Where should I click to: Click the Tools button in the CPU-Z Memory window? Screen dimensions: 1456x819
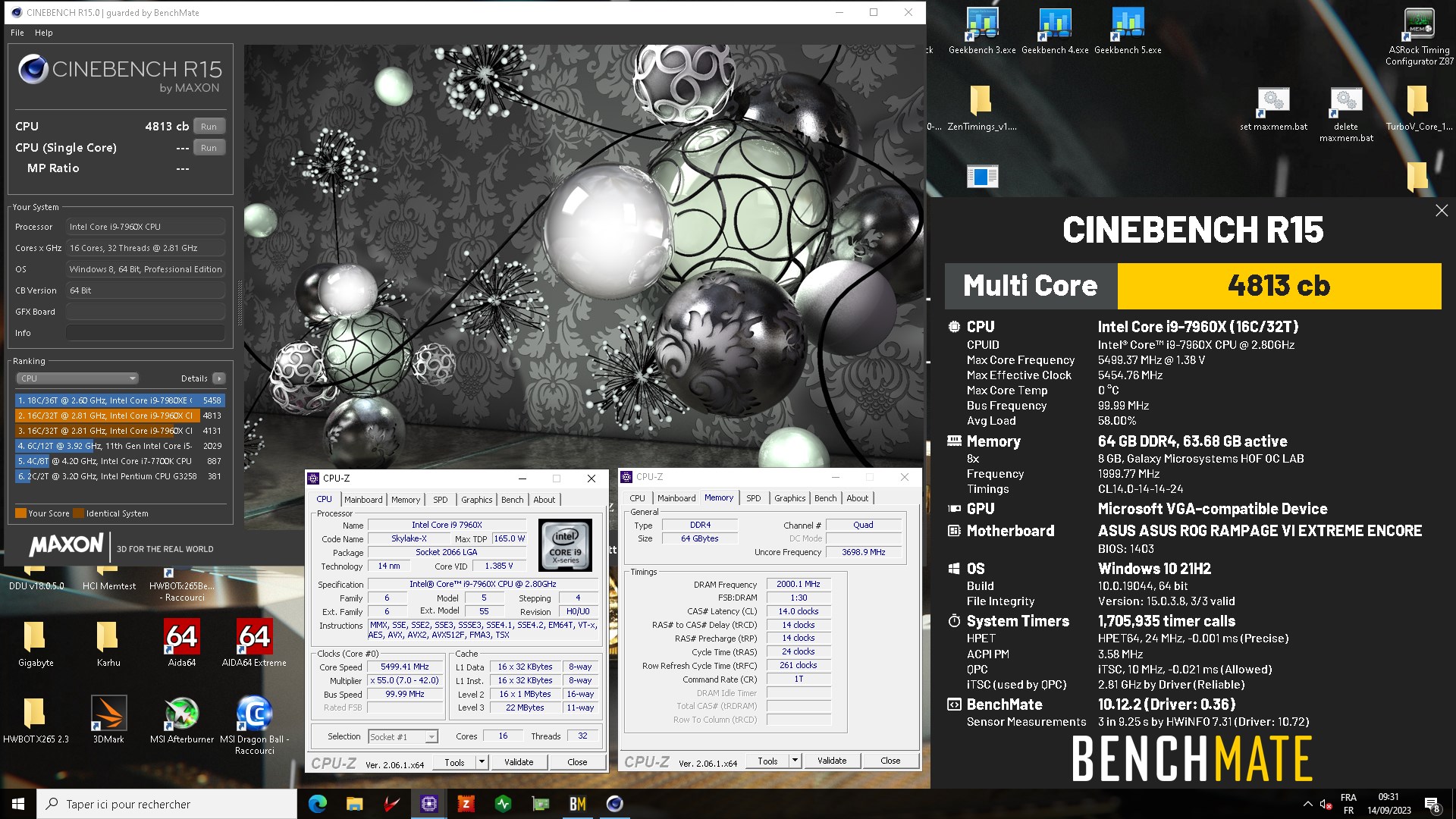click(x=767, y=761)
